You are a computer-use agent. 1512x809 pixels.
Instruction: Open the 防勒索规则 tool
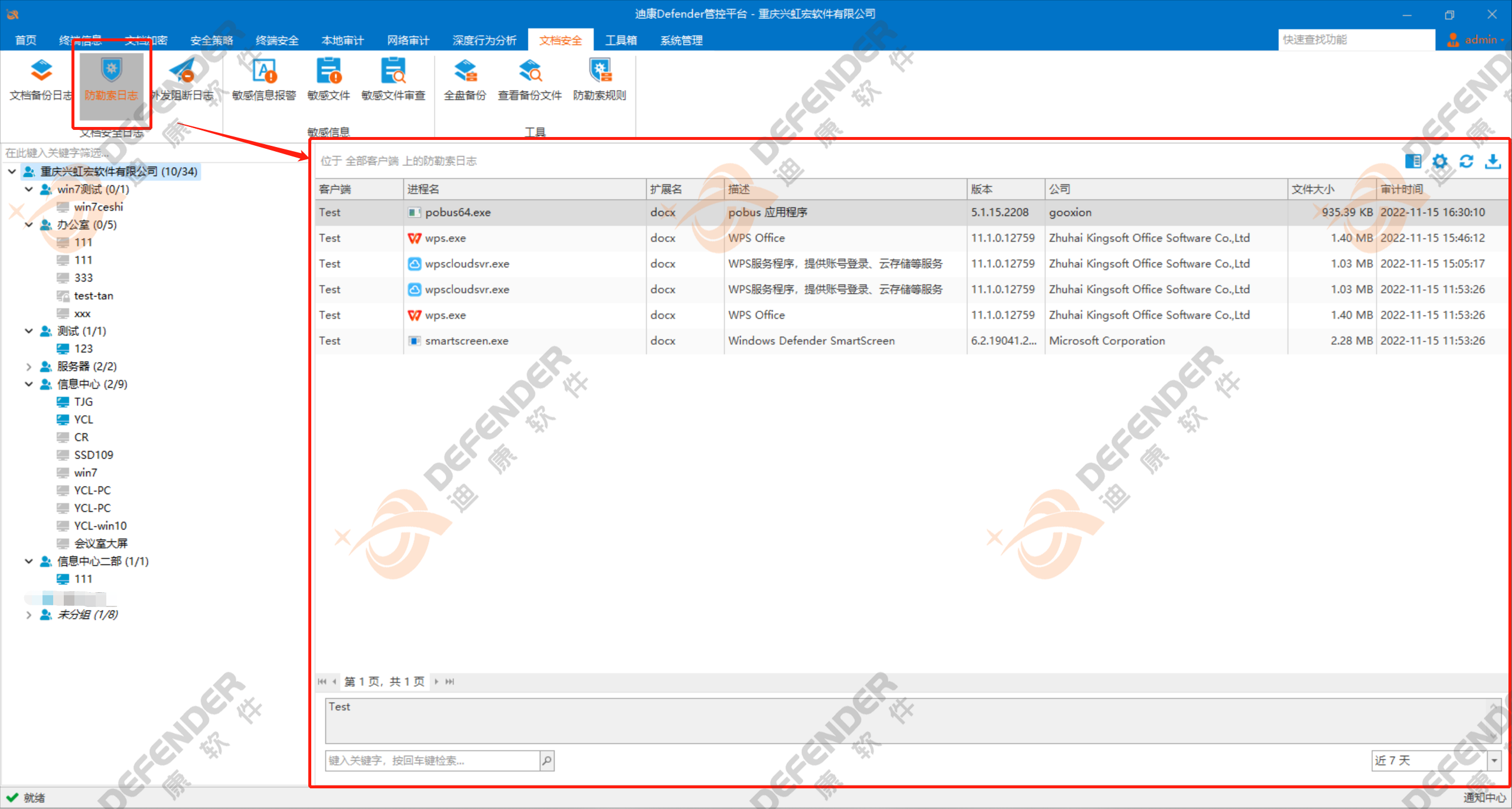[x=599, y=80]
